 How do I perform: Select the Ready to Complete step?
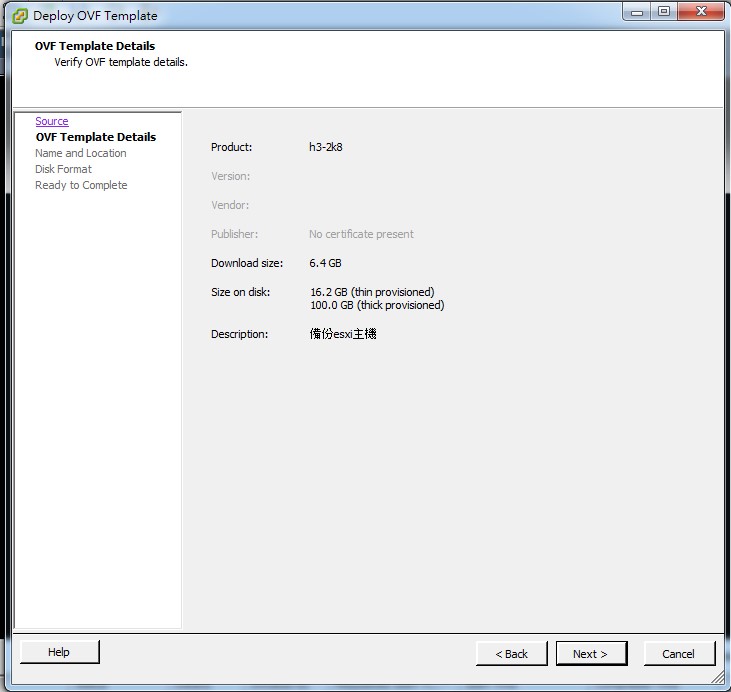(x=81, y=185)
